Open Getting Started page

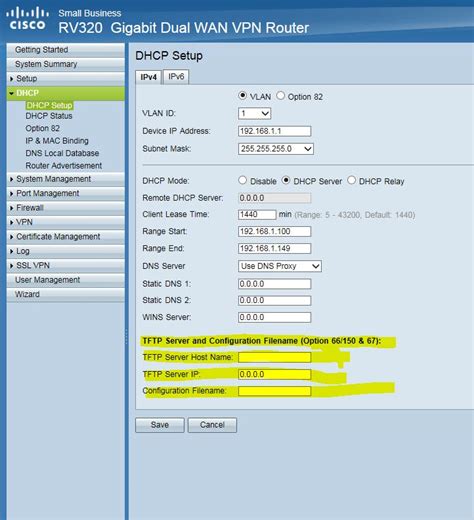point(66,50)
